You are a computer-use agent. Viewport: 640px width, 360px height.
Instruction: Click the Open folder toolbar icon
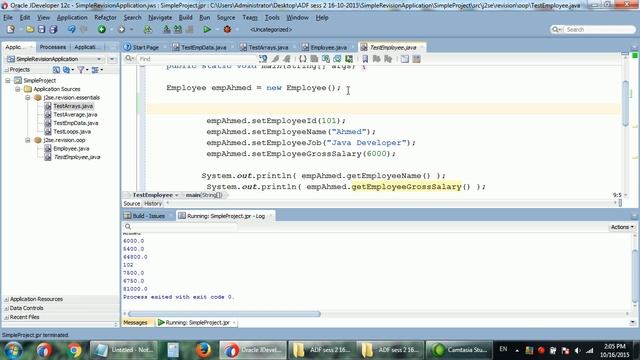[x=30, y=29]
